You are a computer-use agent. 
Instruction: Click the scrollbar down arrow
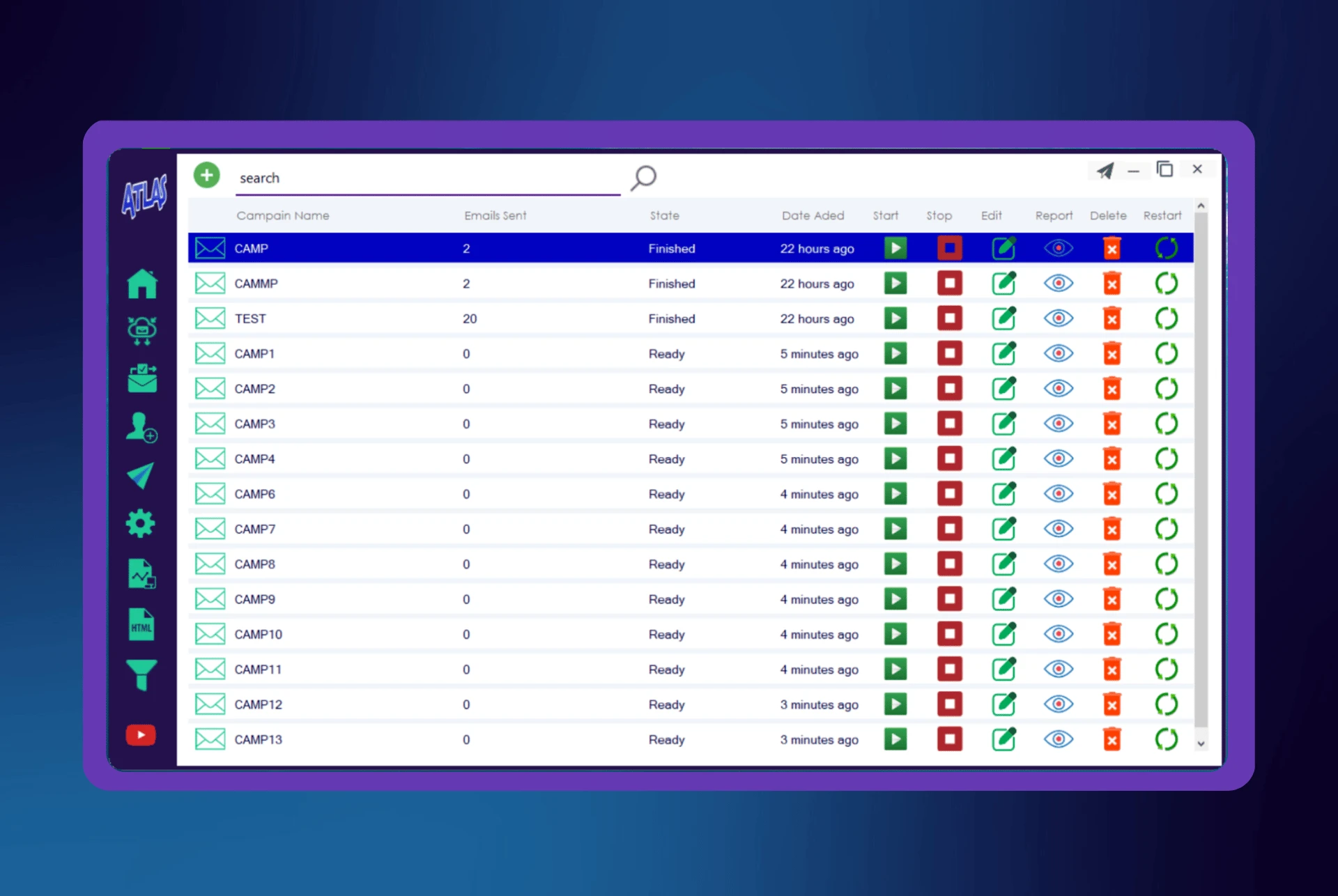tap(1201, 743)
